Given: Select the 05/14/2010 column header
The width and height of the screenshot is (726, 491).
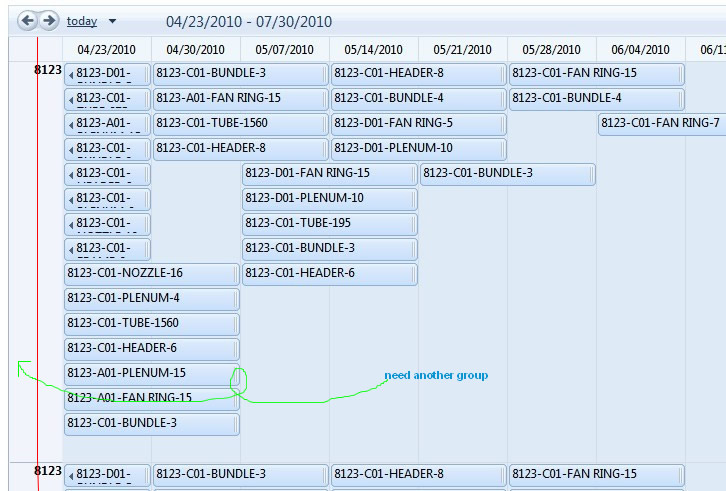Looking at the screenshot, I should (373, 50).
